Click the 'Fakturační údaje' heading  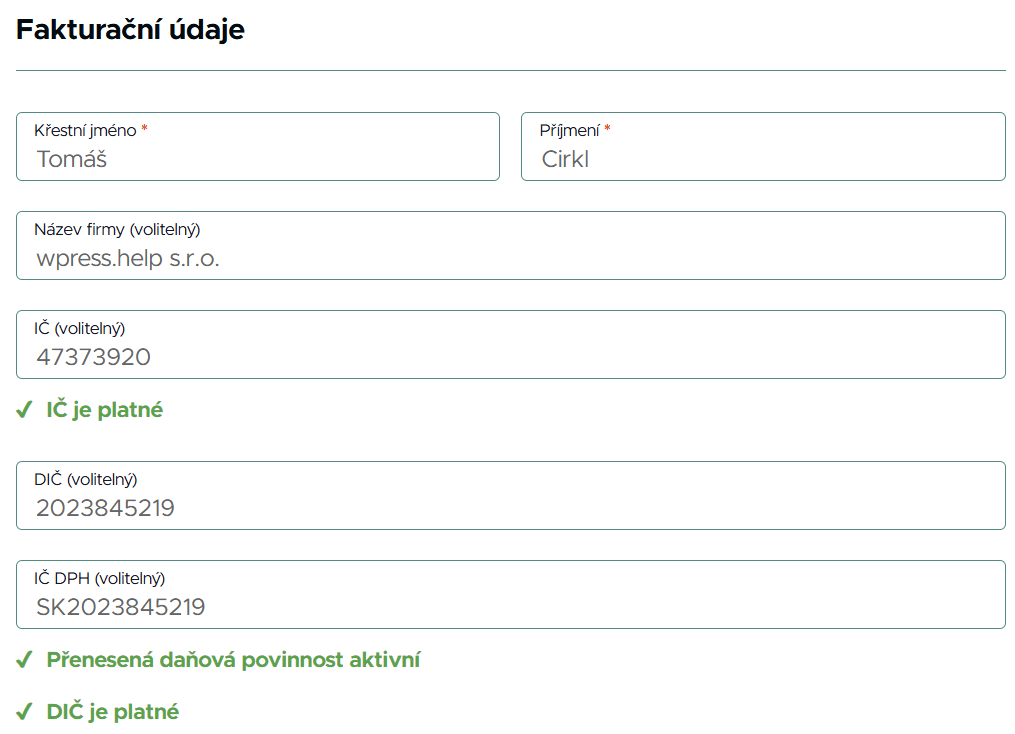[130, 30]
